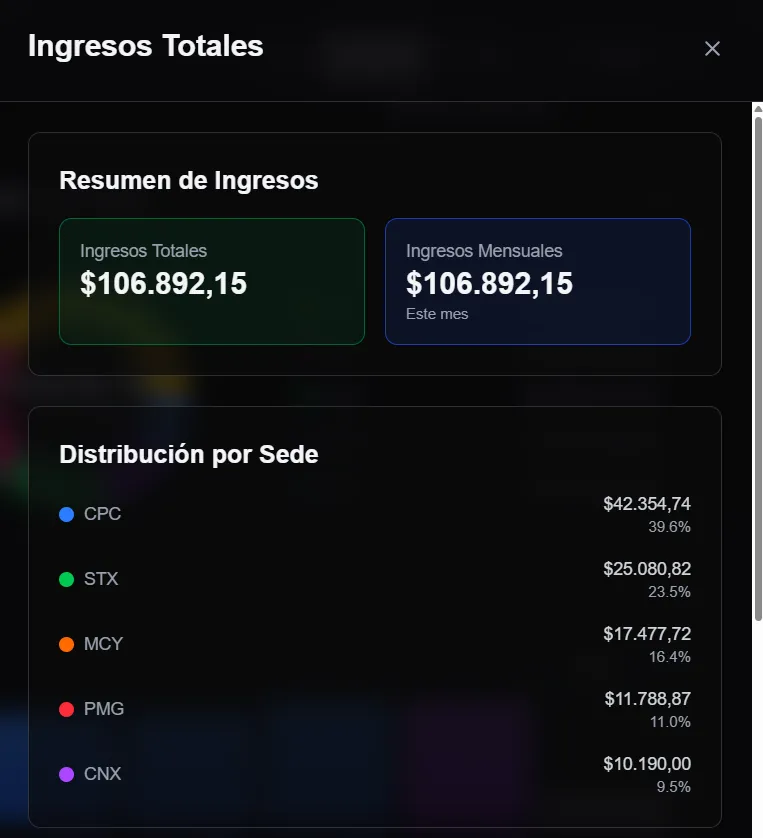This screenshot has height=838, width=763.
Task: Click the green dot beside STX
Action: point(64,579)
